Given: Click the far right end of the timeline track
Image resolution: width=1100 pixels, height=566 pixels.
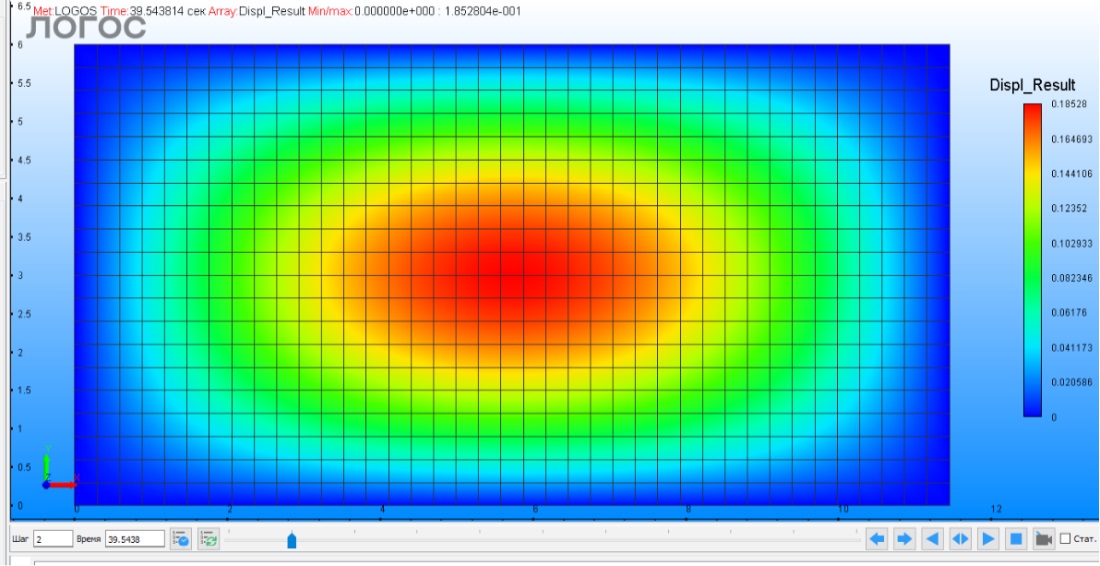Looking at the screenshot, I should [x=857, y=540].
